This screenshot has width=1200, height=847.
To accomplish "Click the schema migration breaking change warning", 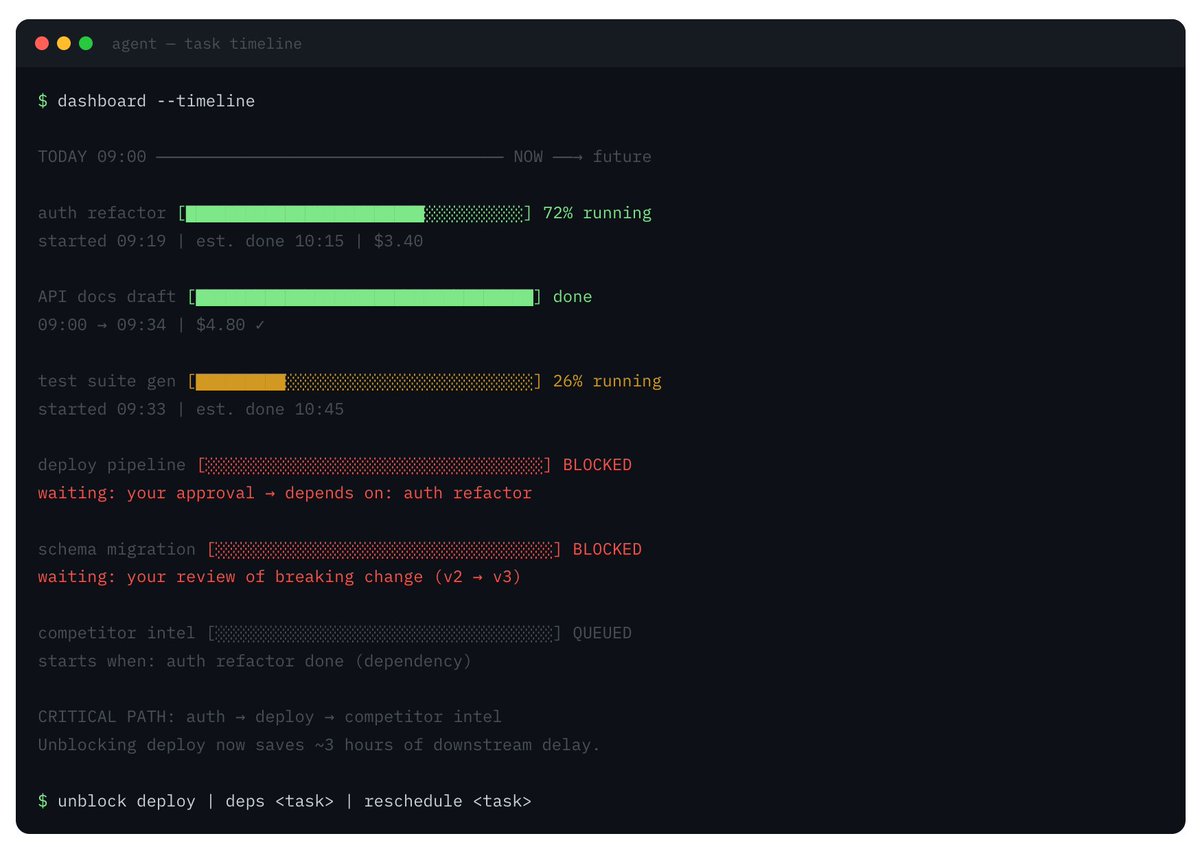I will coord(279,577).
